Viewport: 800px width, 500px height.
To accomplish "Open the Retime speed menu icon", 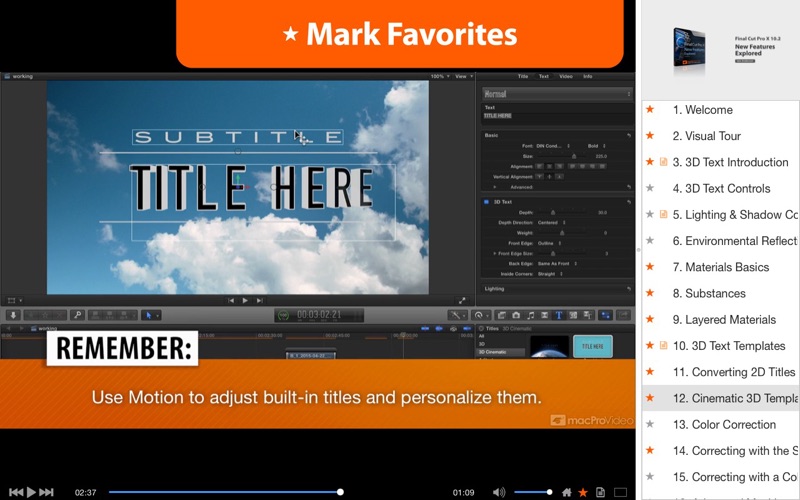I will [481, 315].
